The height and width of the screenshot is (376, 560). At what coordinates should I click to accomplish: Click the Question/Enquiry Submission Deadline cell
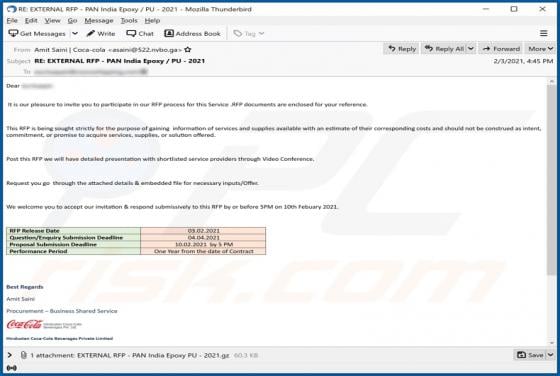(74, 237)
